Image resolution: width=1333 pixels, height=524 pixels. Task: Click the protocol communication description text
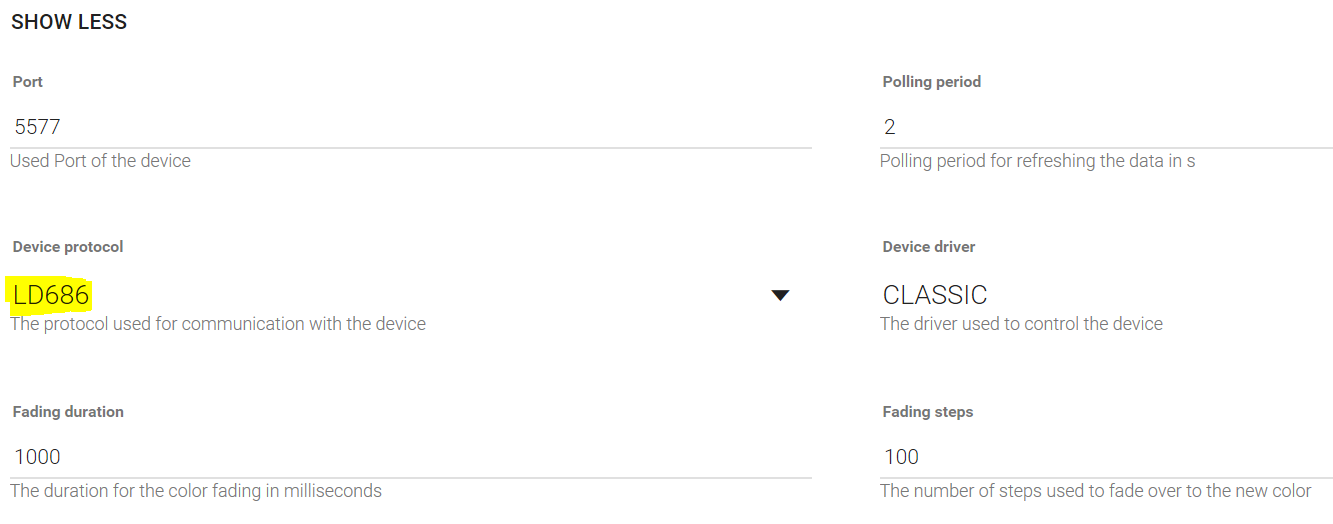click(218, 324)
